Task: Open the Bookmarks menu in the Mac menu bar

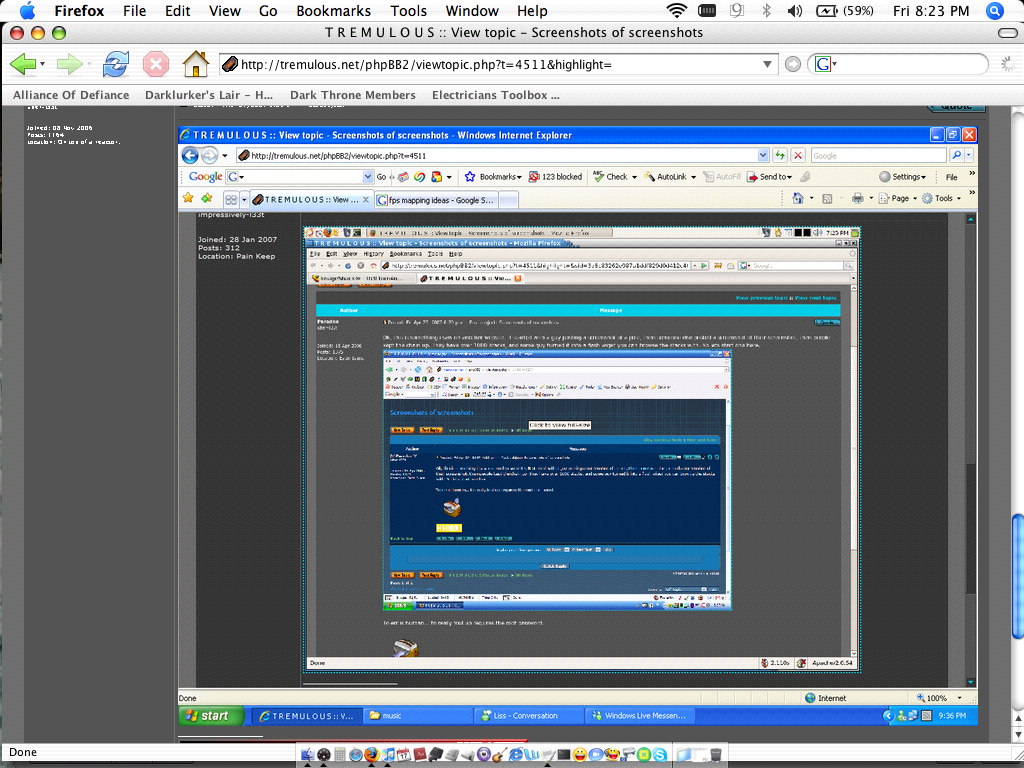Action: coord(333,10)
